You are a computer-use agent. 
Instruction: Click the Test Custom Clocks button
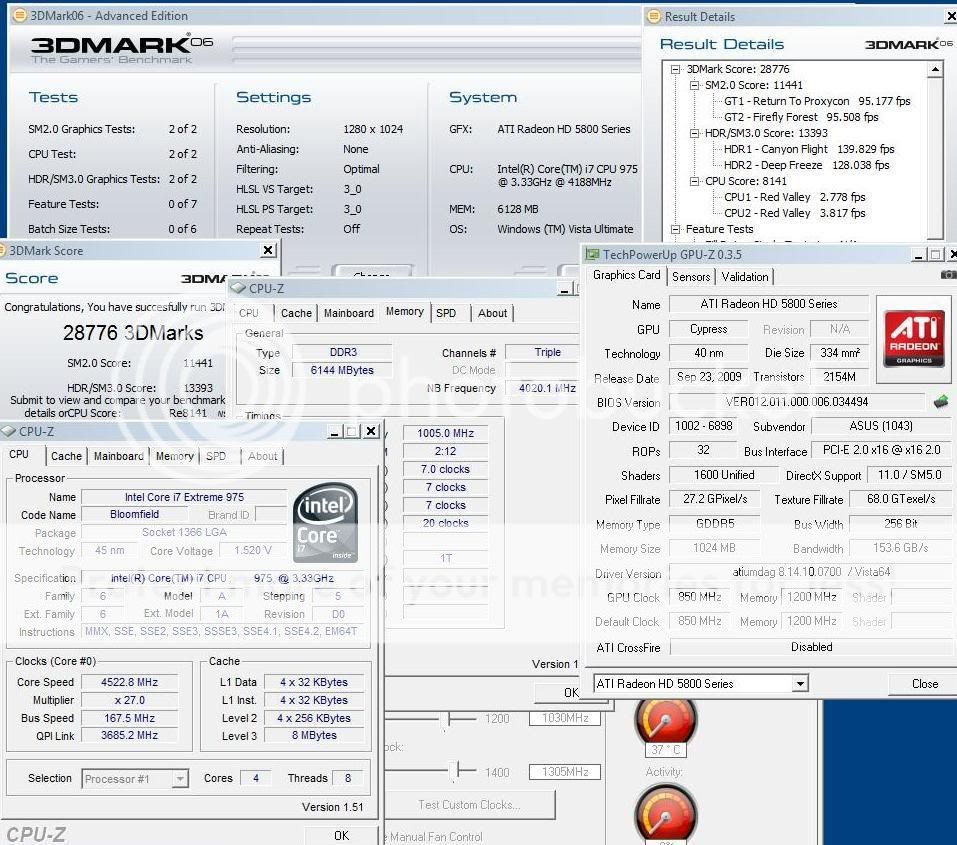(x=469, y=805)
